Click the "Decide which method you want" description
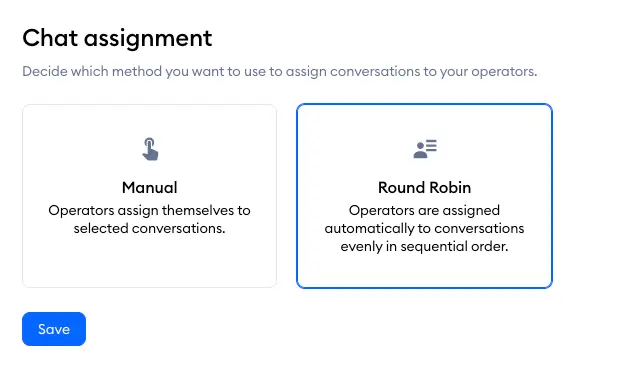The height and width of the screenshot is (368, 620). point(280,72)
